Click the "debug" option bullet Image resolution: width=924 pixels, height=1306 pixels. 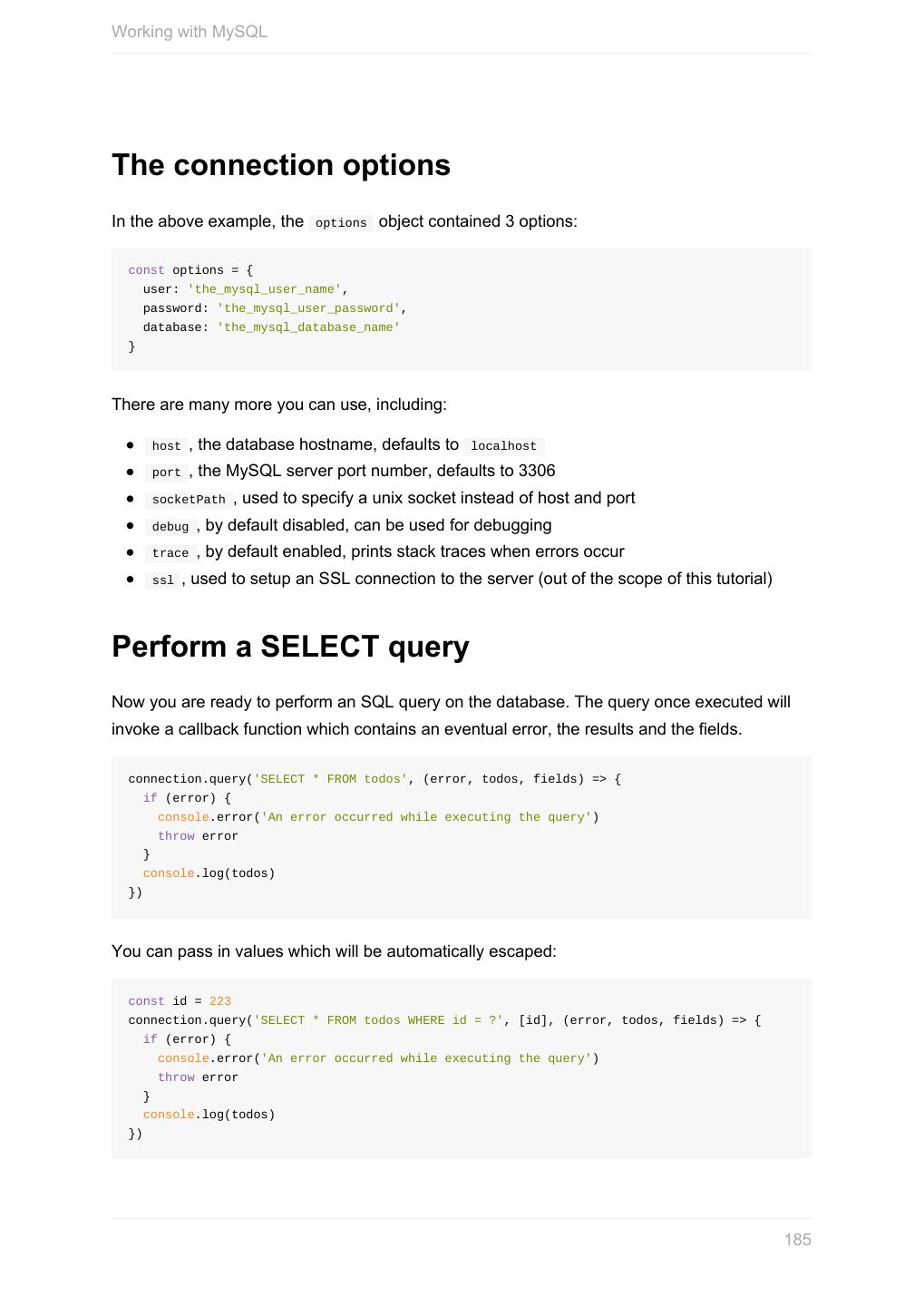(x=170, y=527)
